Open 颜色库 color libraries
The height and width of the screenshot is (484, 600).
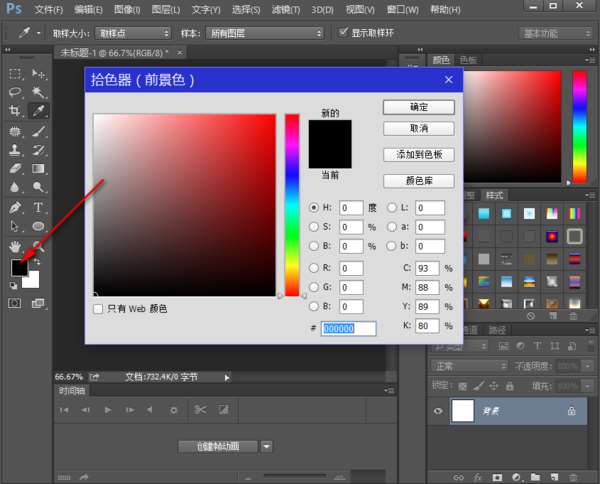tap(419, 181)
